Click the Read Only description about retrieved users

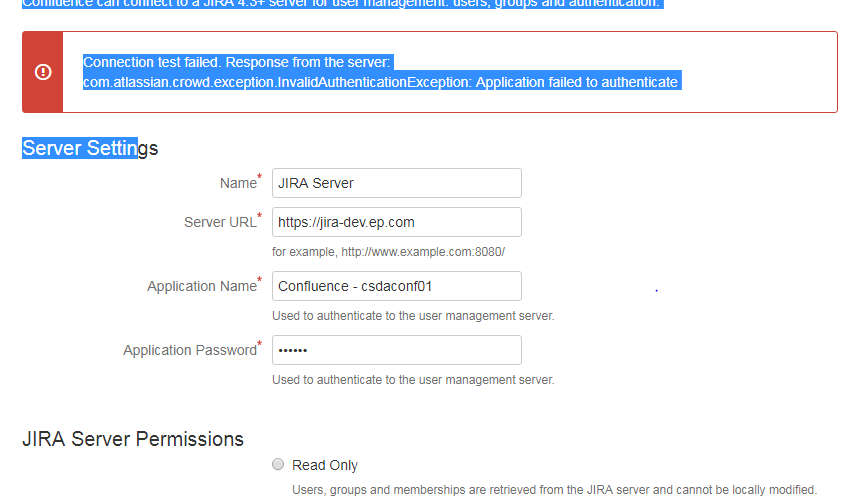555,490
